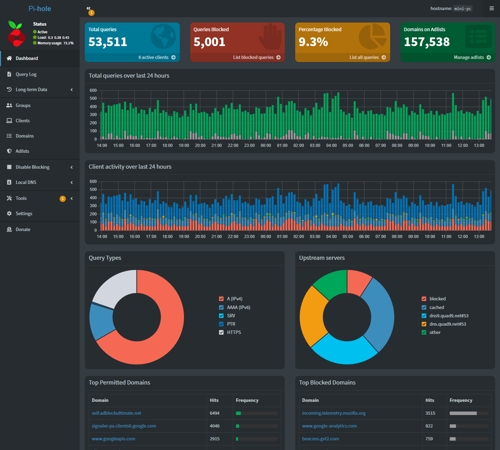This screenshot has height=450, width=500.
Task: Click frequency bar for self.adblockultimate.net
Action: [x=257, y=413]
